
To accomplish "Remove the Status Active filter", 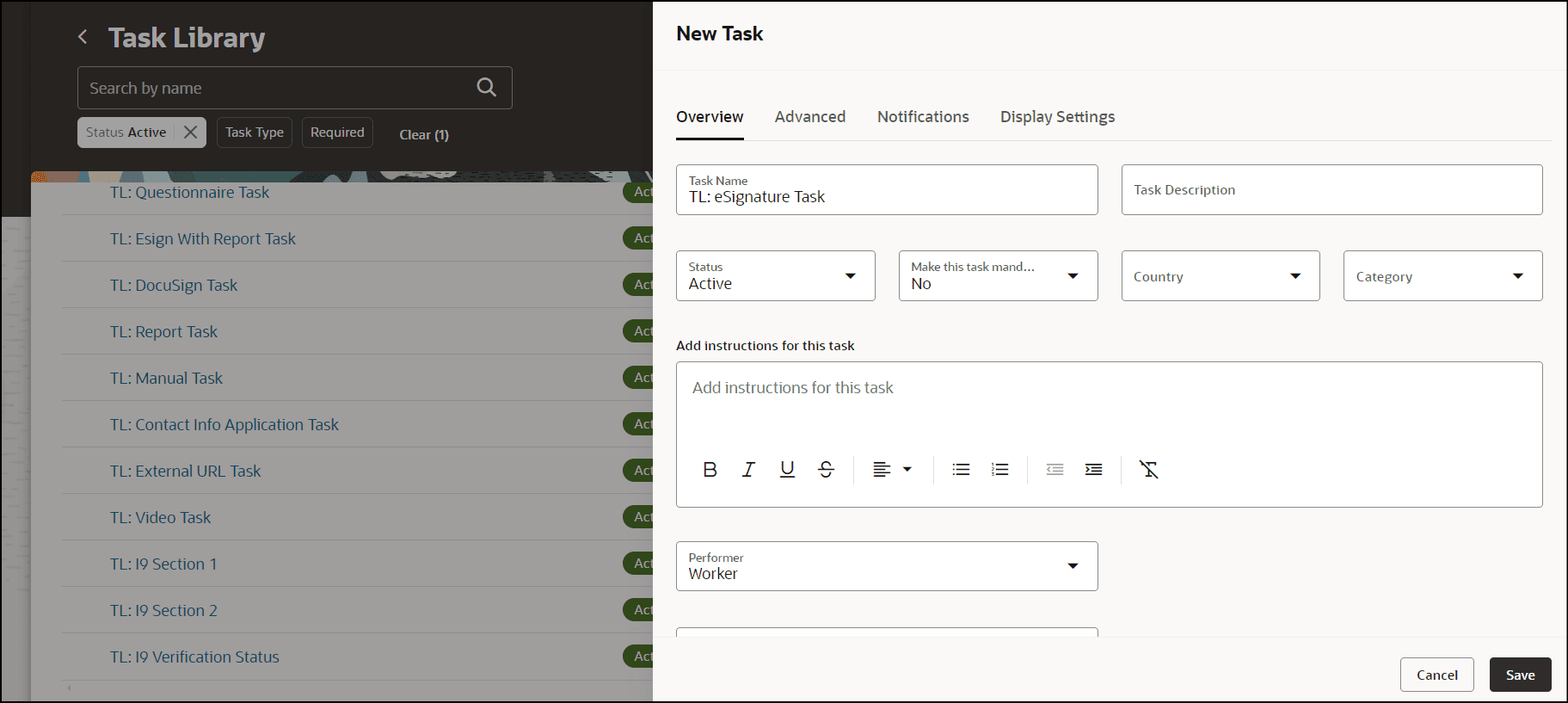I will (191, 133).
